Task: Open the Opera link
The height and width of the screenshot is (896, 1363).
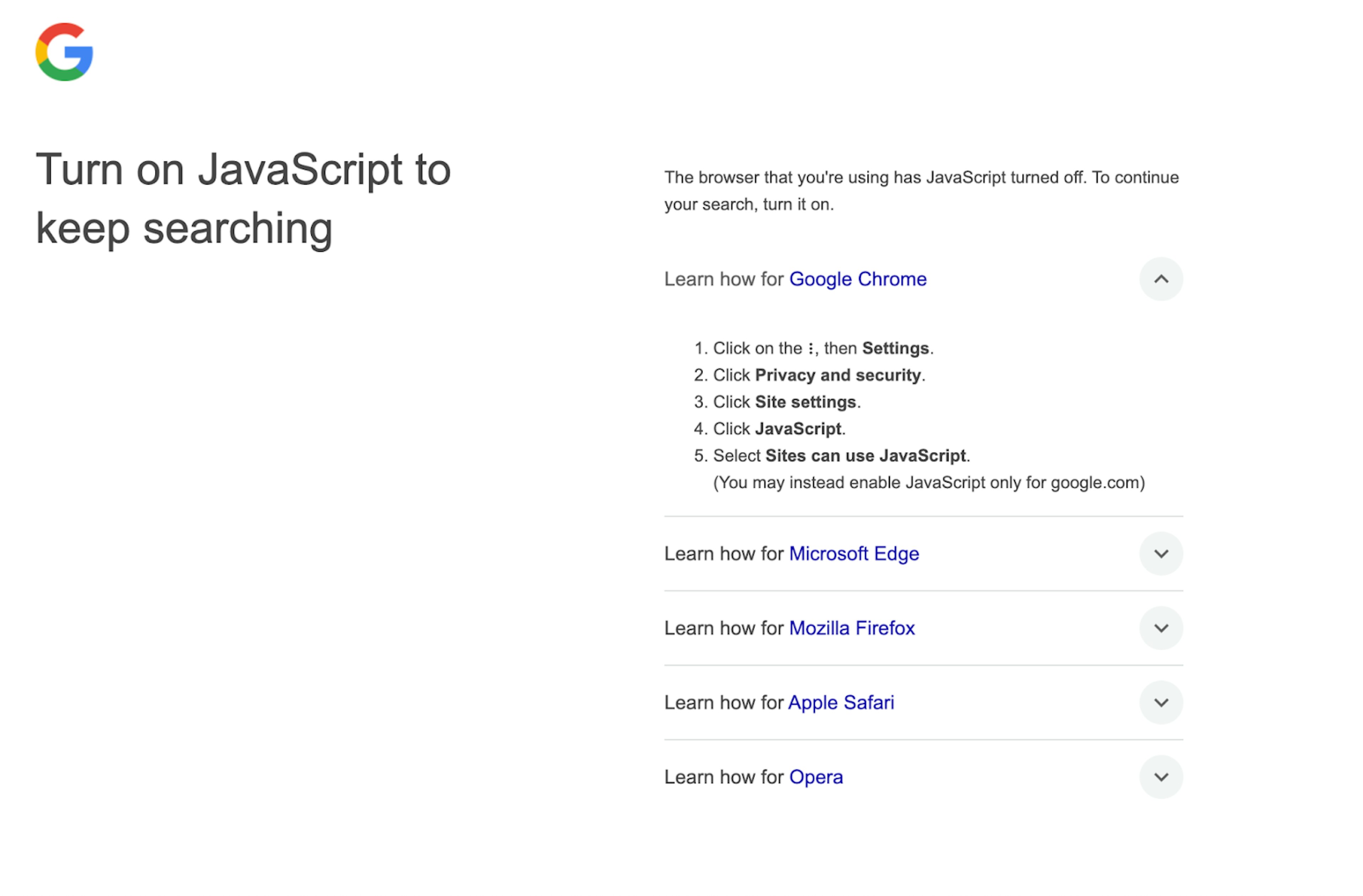Action: tap(816, 777)
